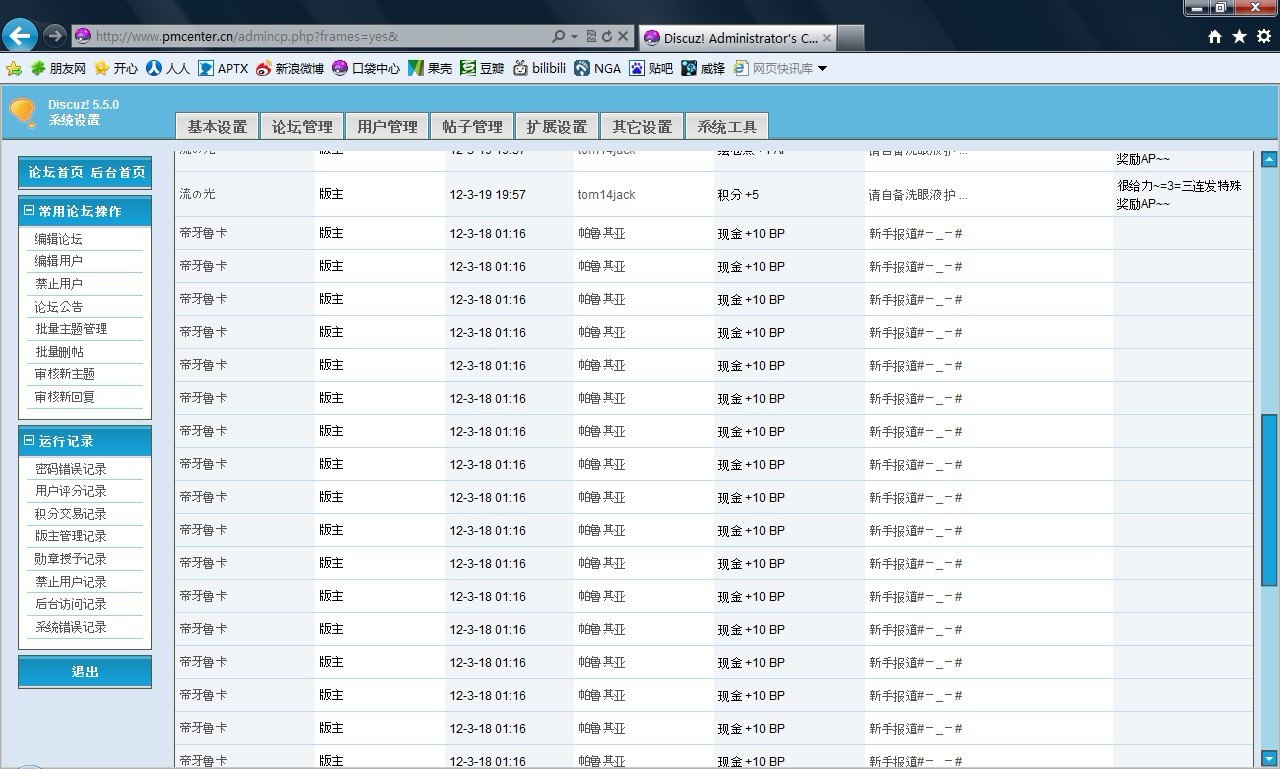Open the Favorites star icon

[1239, 36]
